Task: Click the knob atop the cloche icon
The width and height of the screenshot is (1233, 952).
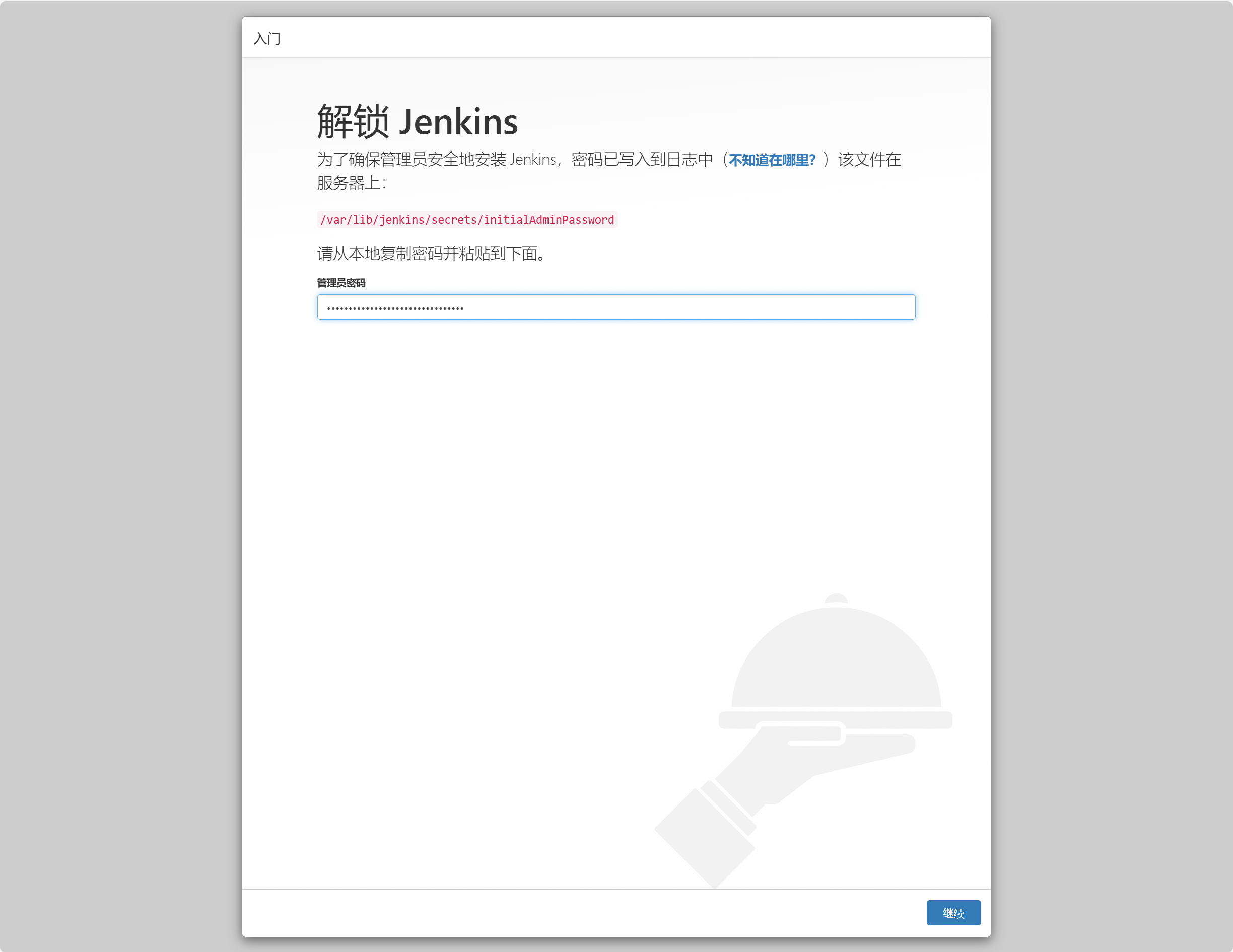Action: (x=836, y=598)
